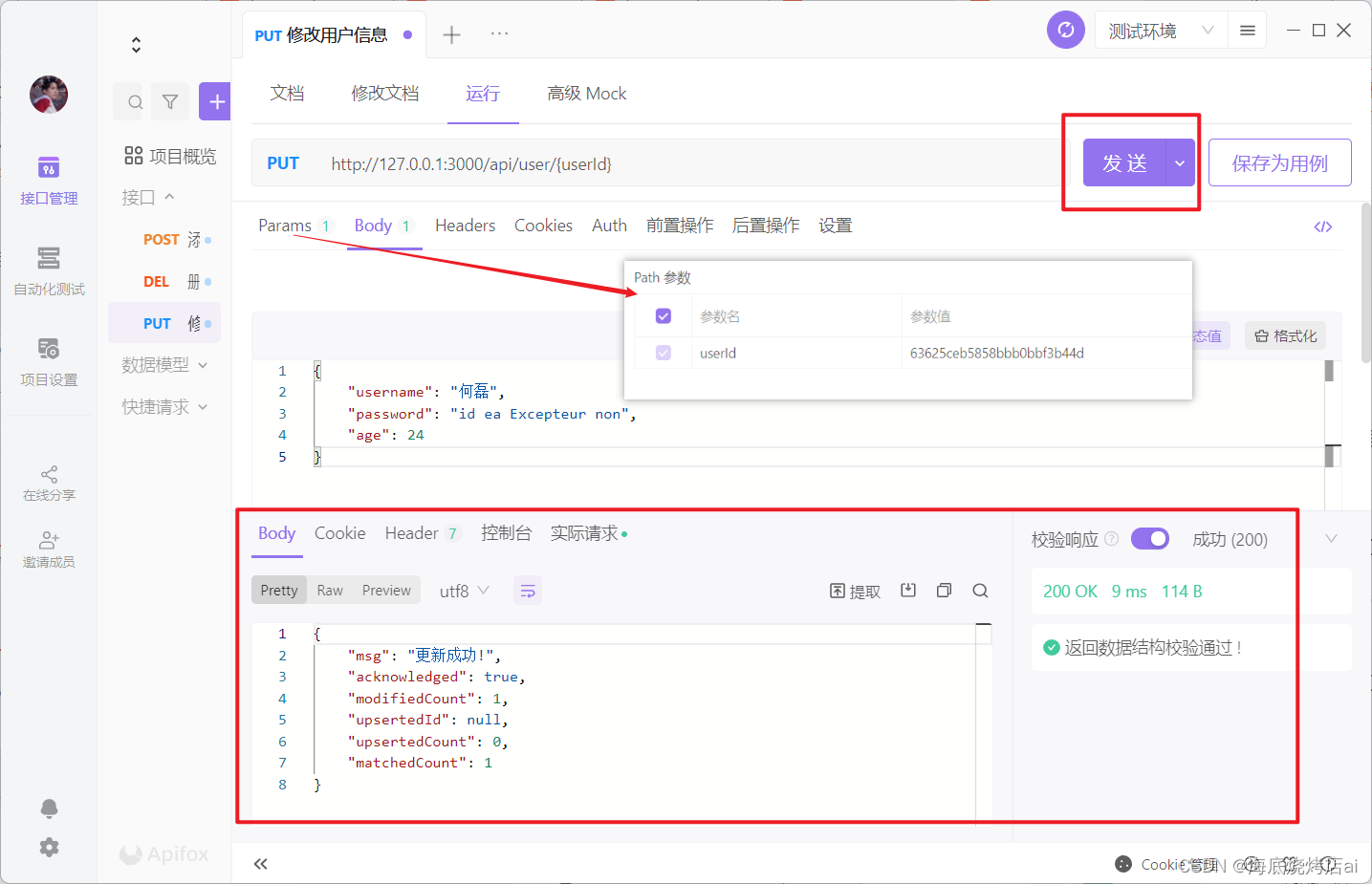Click the download response icon
Screen dimensions: 1372x884
pyautogui.click(x=908, y=591)
